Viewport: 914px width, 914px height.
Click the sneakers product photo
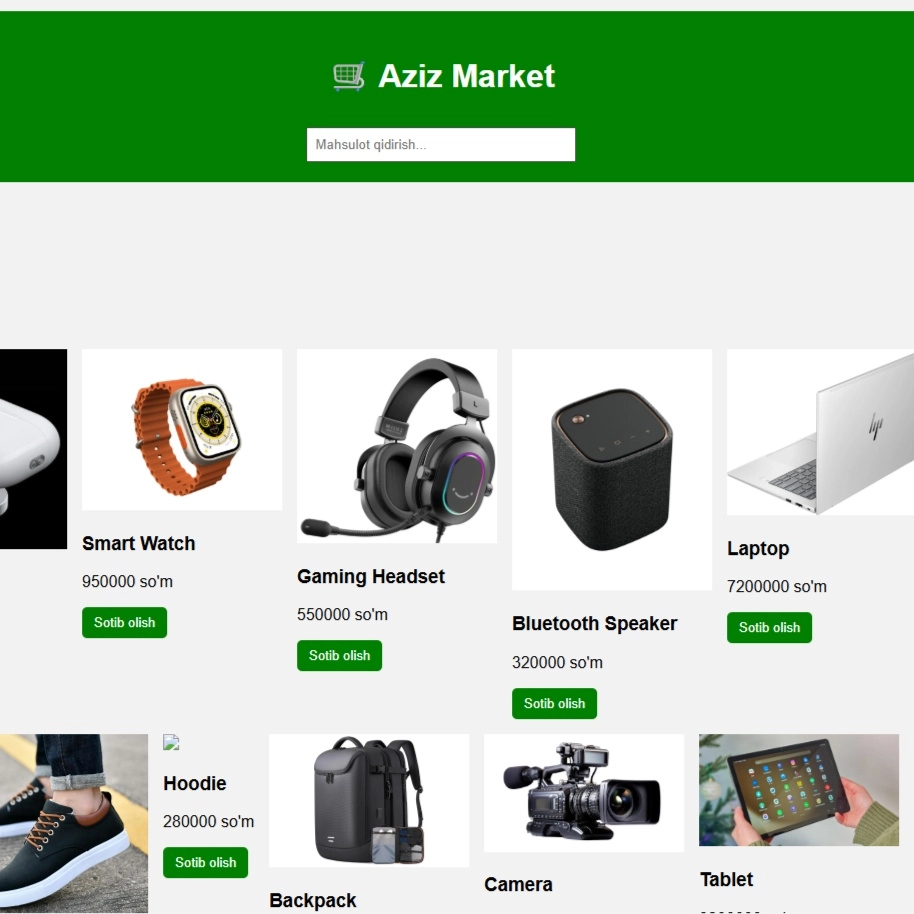click(x=73, y=824)
